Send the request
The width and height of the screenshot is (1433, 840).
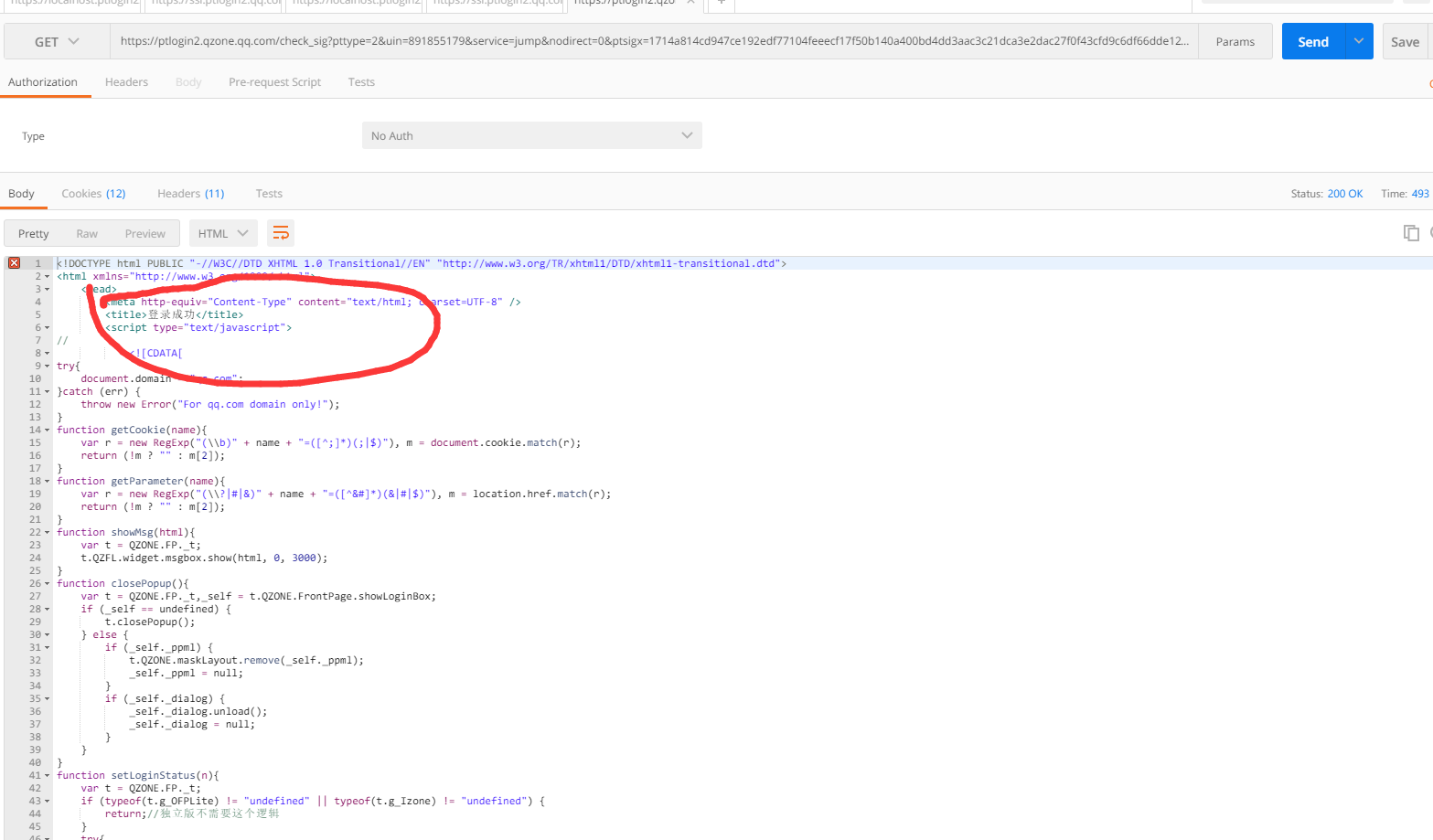tap(1313, 42)
